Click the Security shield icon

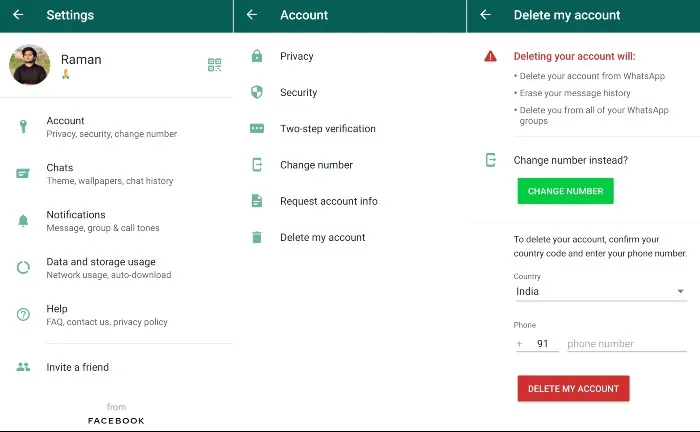point(257,92)
